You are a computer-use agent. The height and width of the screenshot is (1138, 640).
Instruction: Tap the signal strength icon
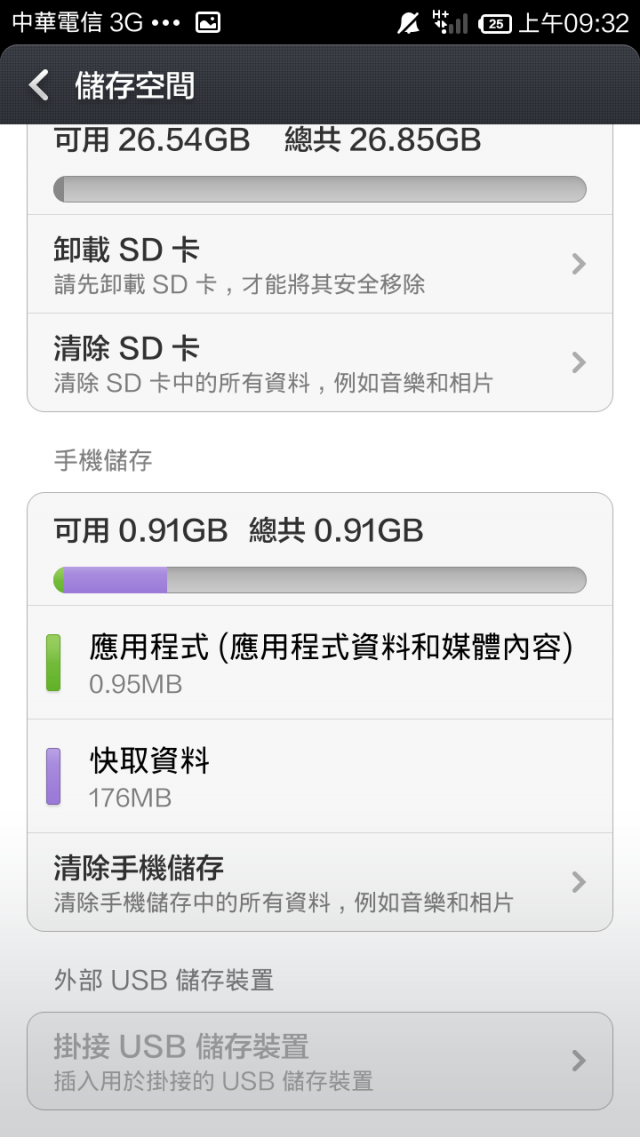(449, 22)
